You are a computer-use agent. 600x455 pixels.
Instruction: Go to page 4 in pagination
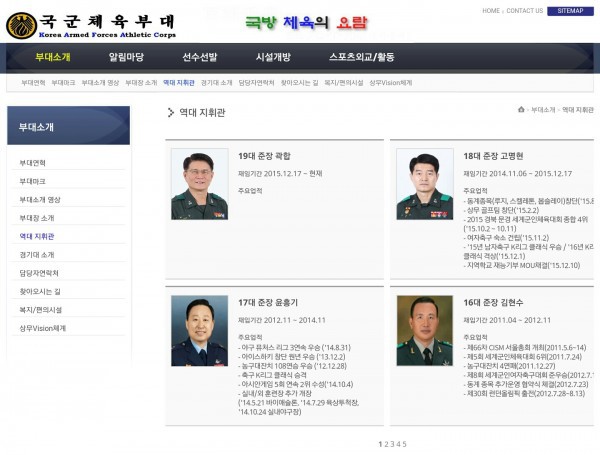coord(398,444)
